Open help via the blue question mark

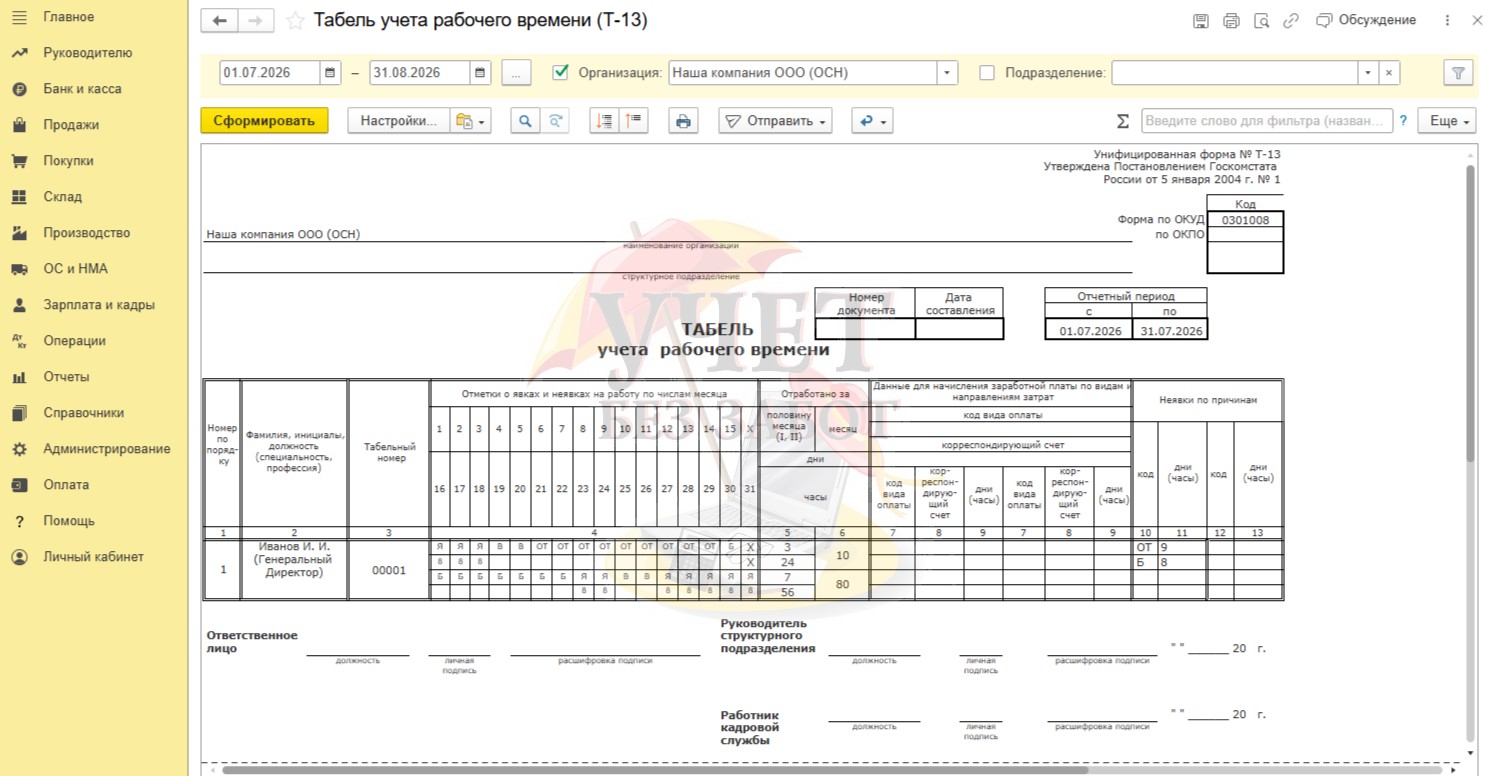coord(1403,121)
